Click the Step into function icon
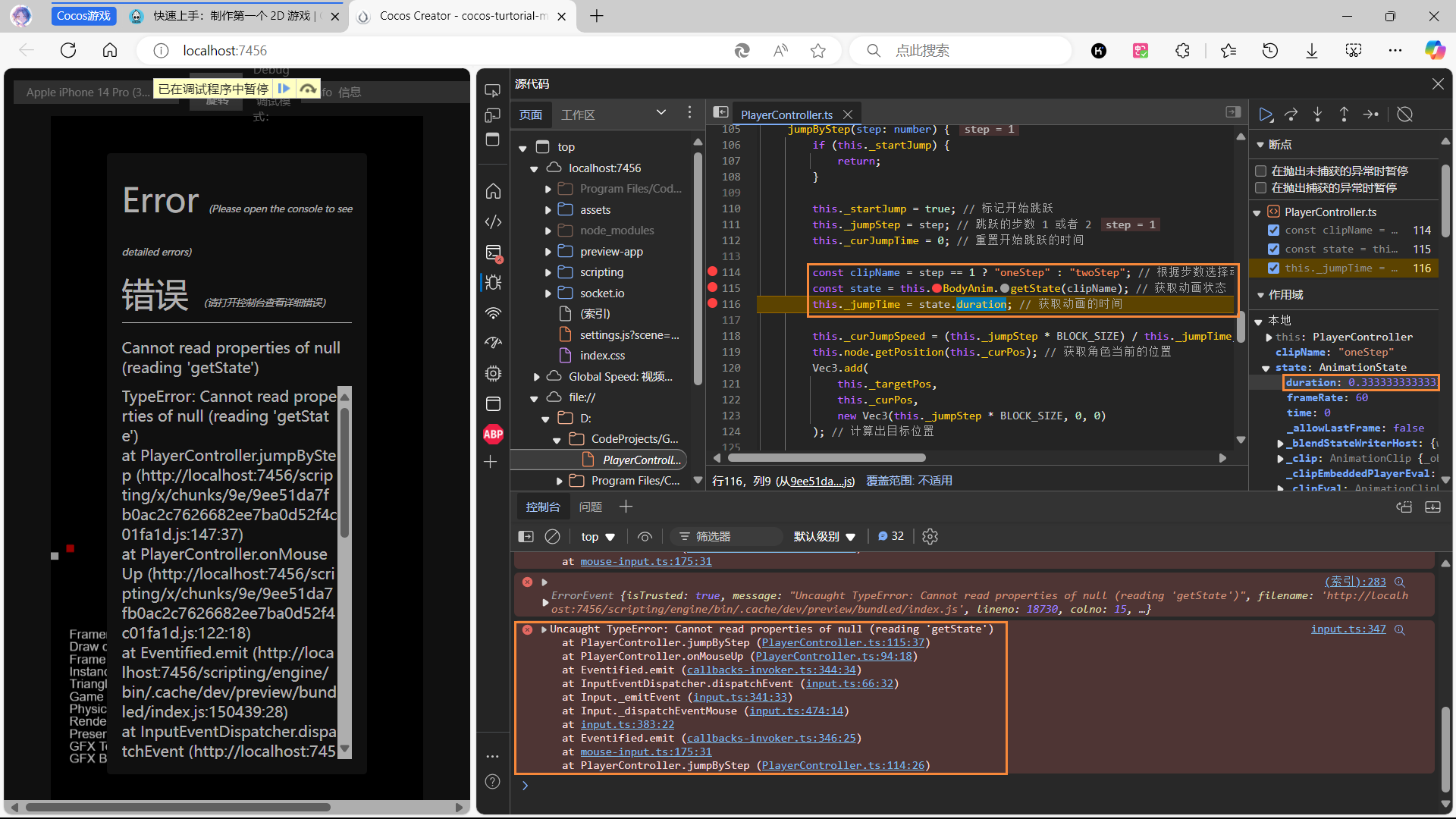 click(1317, 115)
